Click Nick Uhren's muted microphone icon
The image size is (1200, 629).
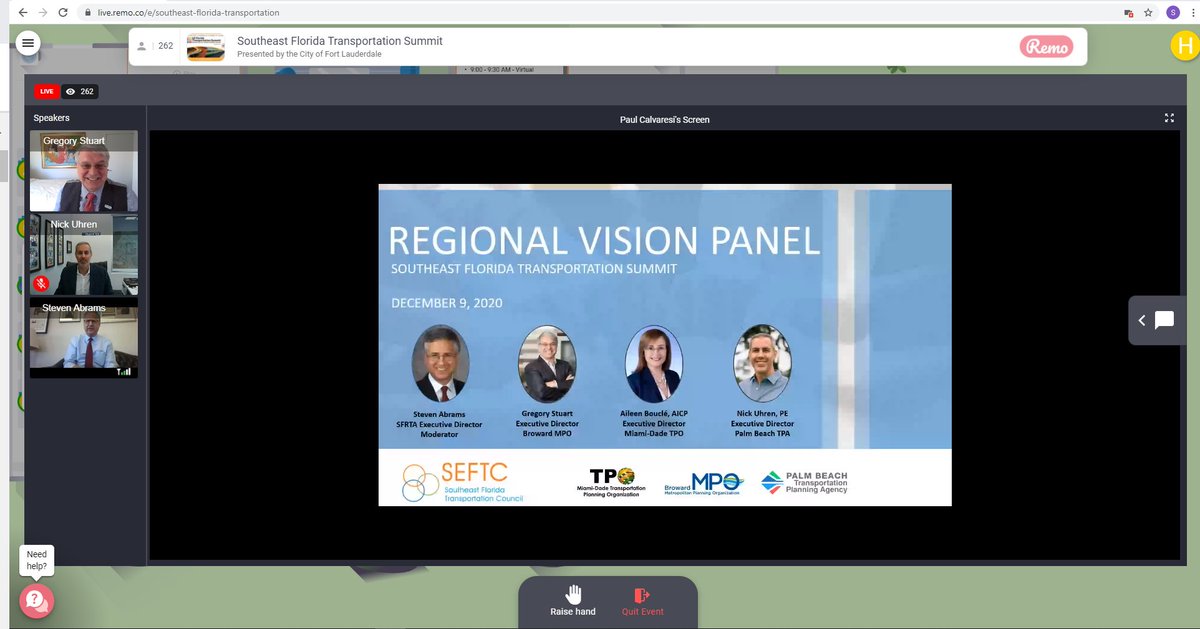click(42, 283)
